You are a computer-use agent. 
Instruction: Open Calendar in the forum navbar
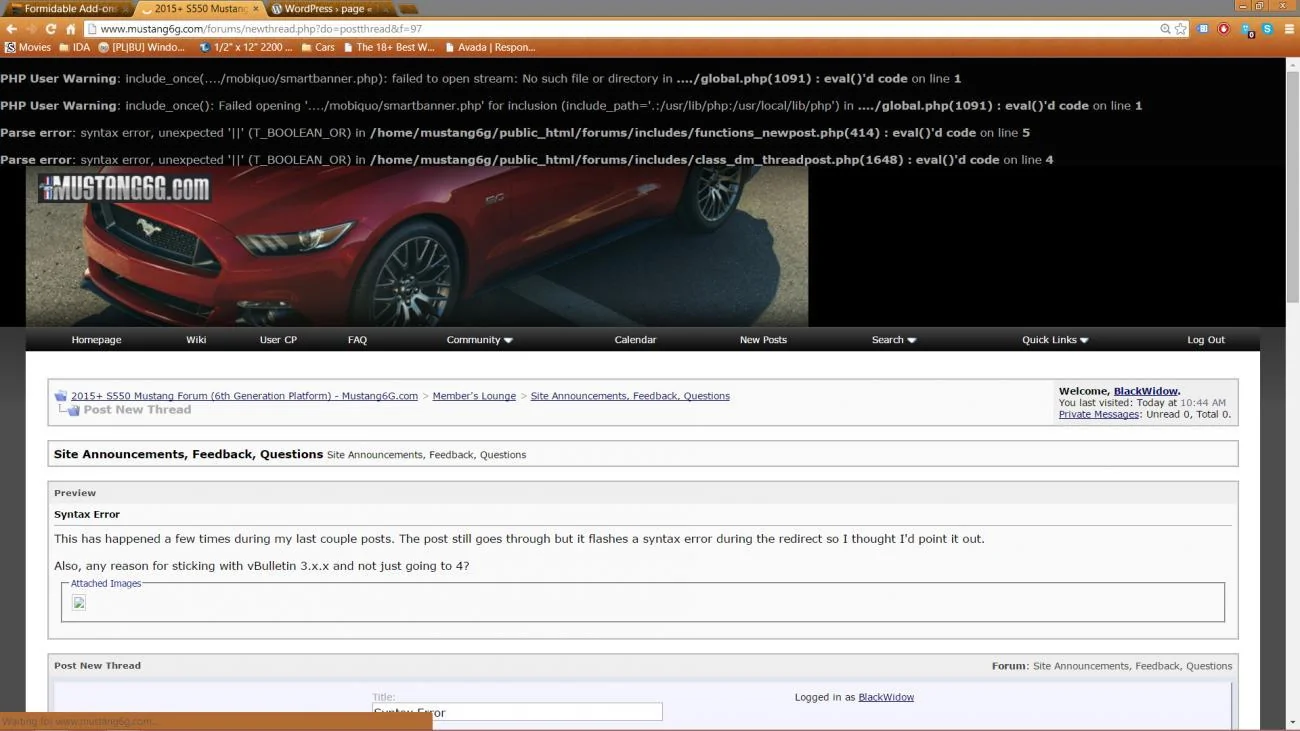pyautogui.click(x=635, y=340)
